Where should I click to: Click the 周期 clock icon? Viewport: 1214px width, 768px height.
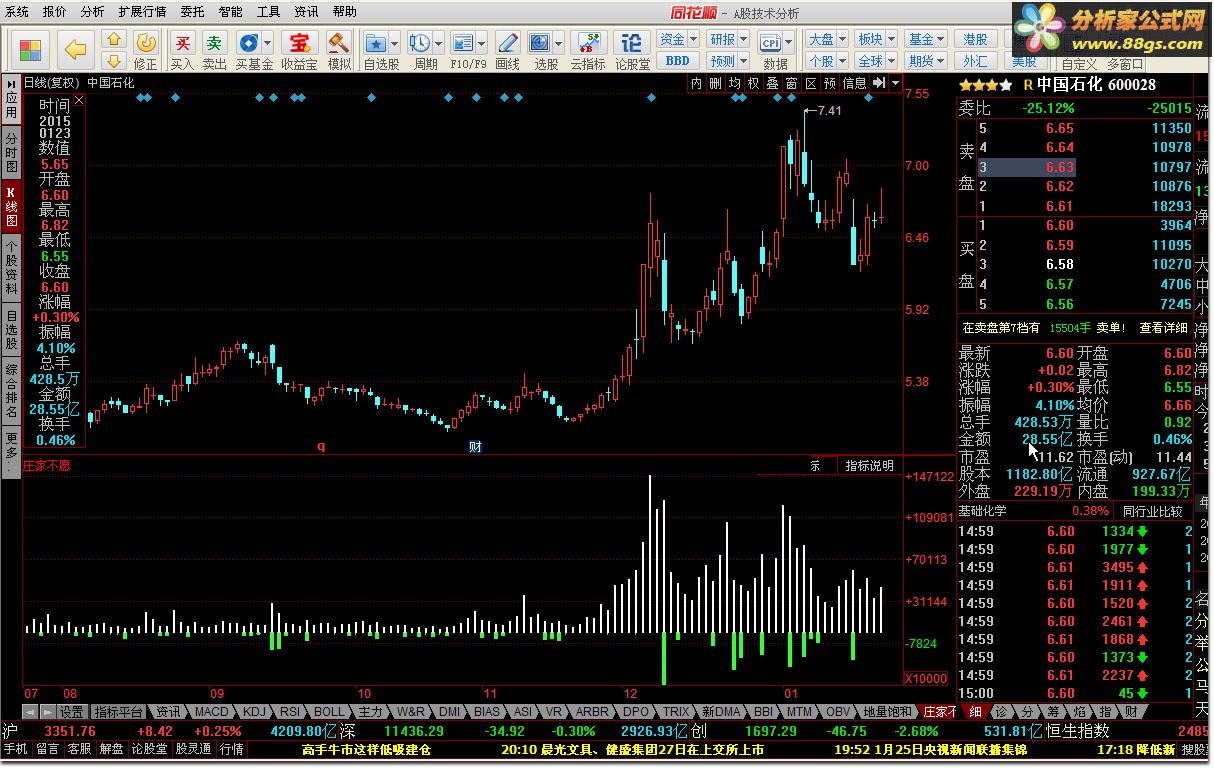420,43
